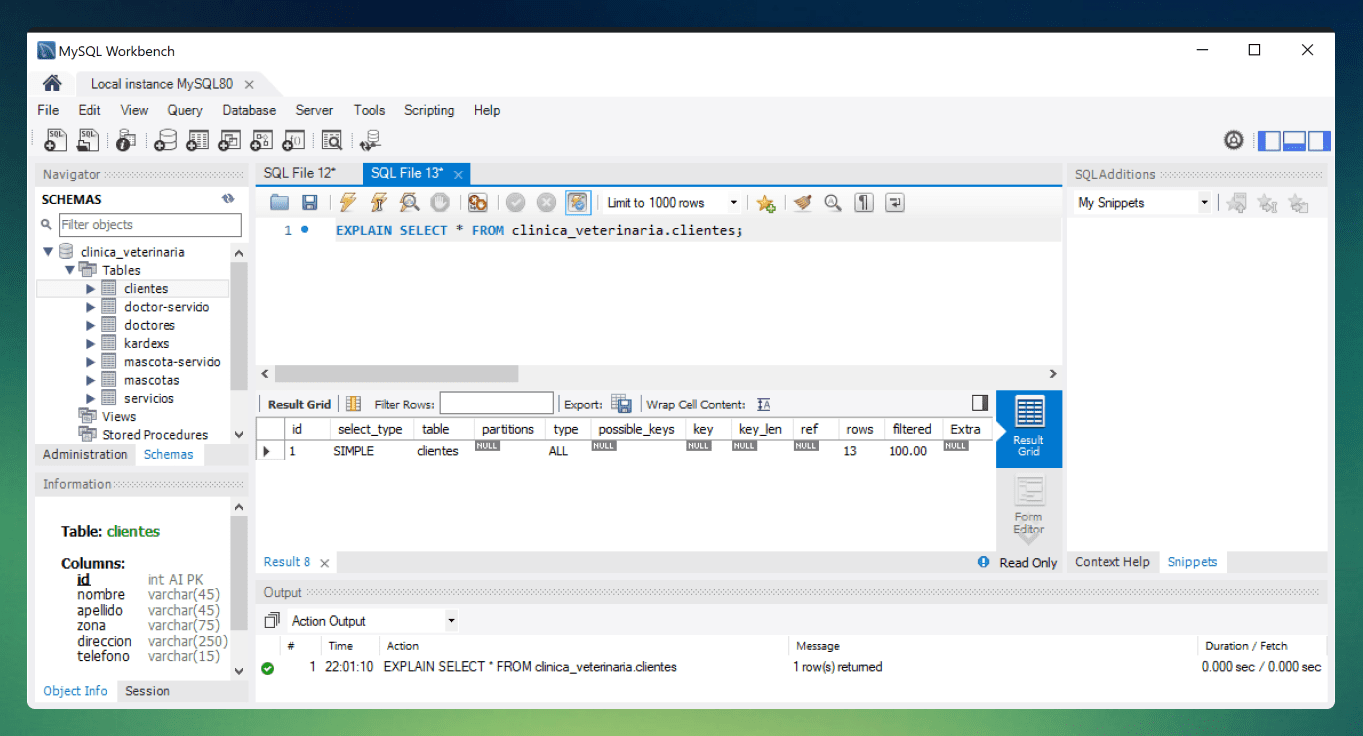Hide the left Navigator sidebar panel
This screenshot has height=736, width=1363.
[x=1269, y=141]
